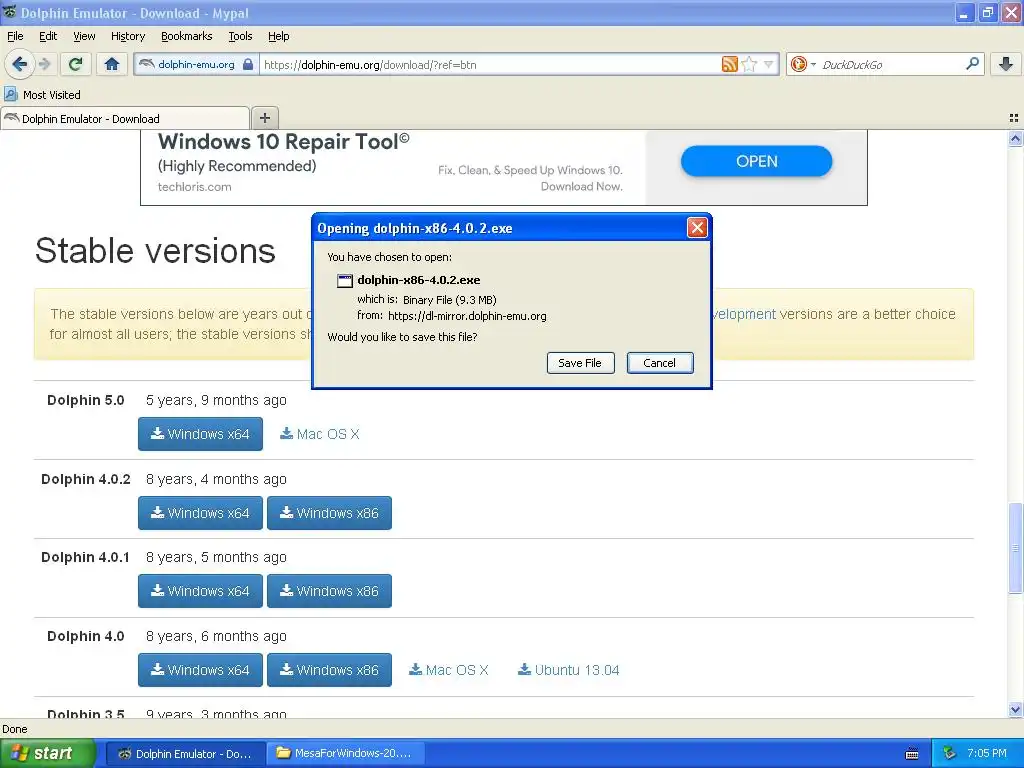Select the Dolphin Emulator - Download tab
The height and width of the screenshot is (768, 1024).
(x=125, y=118)
